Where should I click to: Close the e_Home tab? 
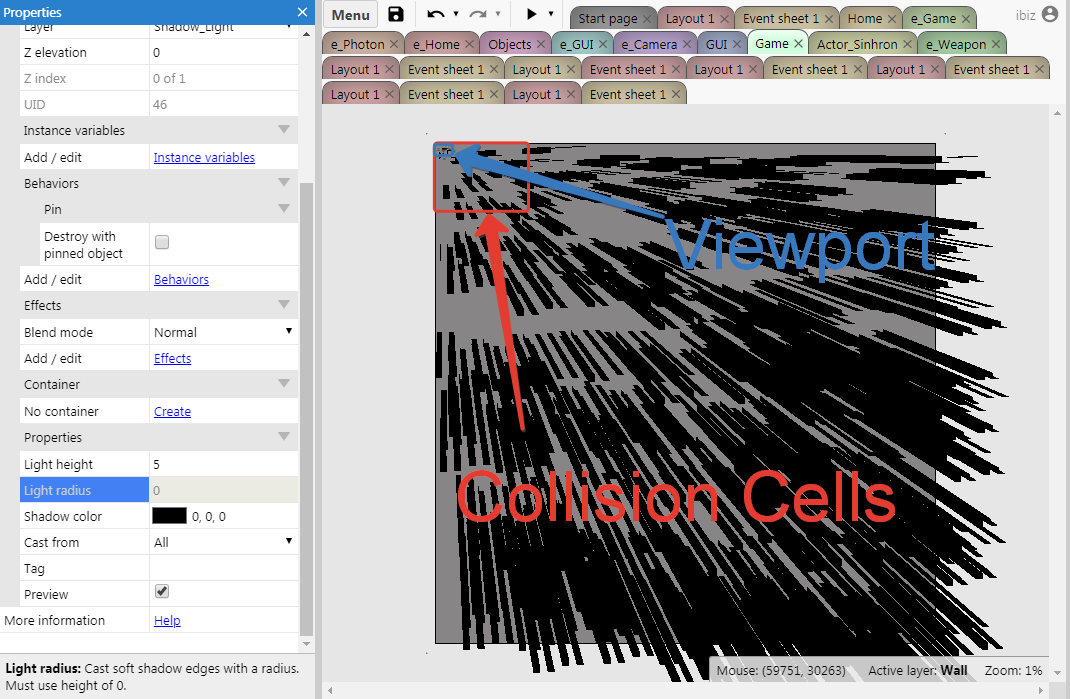pos(469,44)
